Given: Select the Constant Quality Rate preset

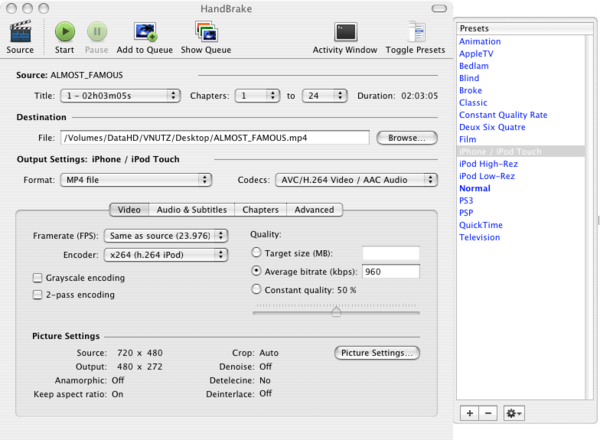Looking at the screenshot, I should pos(520,115).
